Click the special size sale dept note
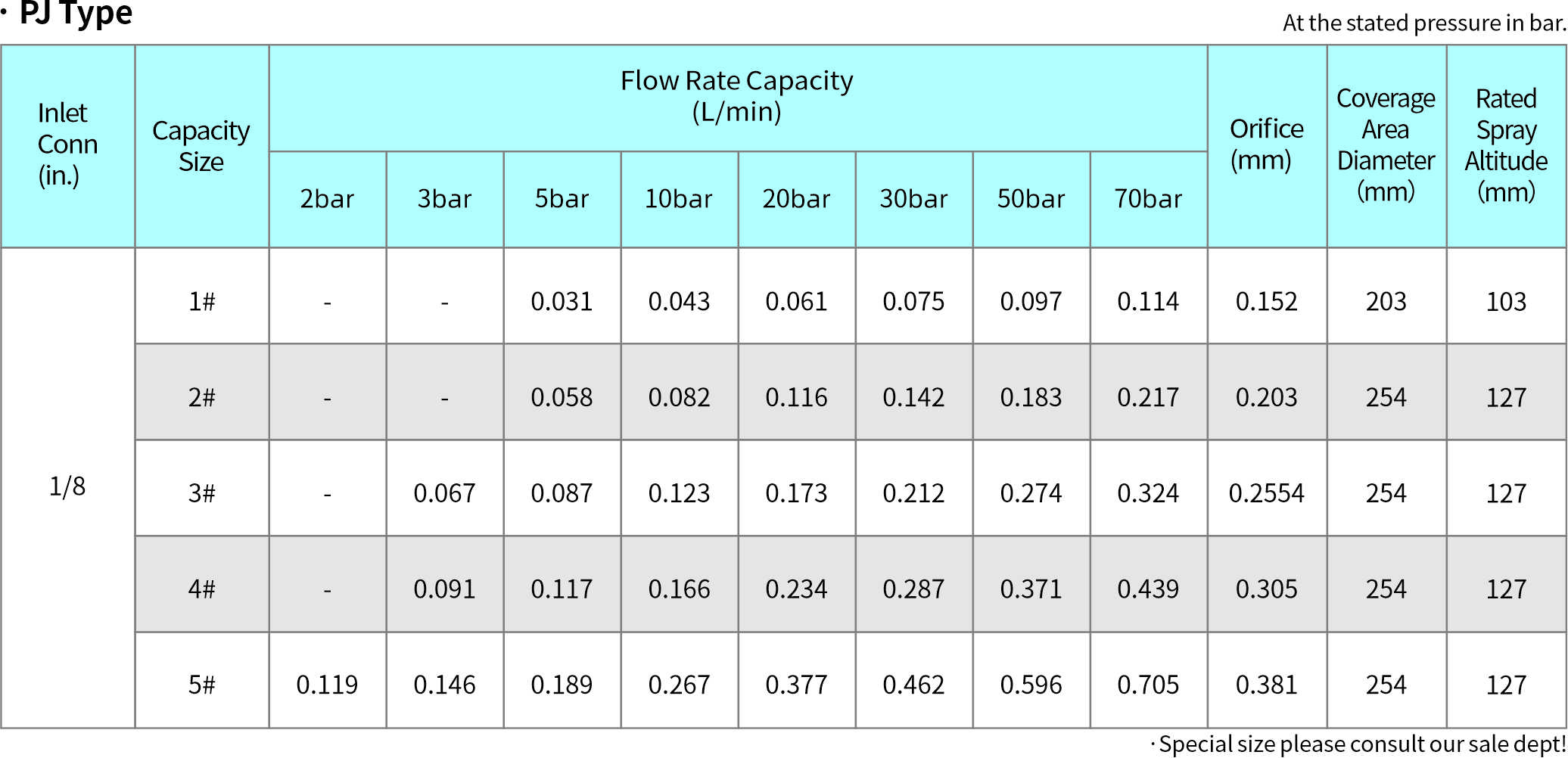 click(x=1359, y=744)
